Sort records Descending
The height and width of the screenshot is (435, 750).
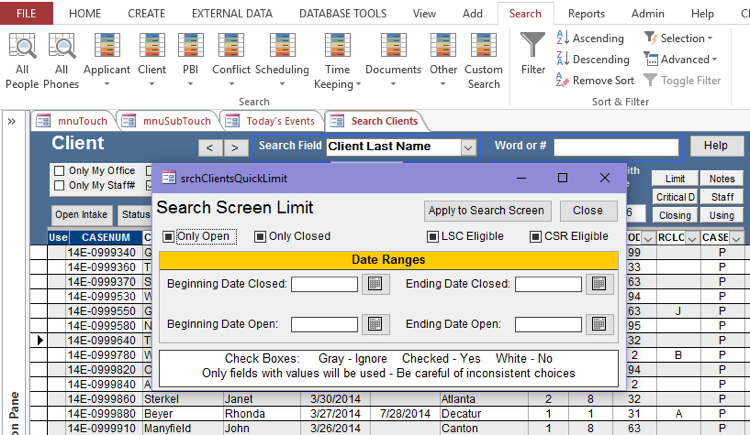(593, 59)
